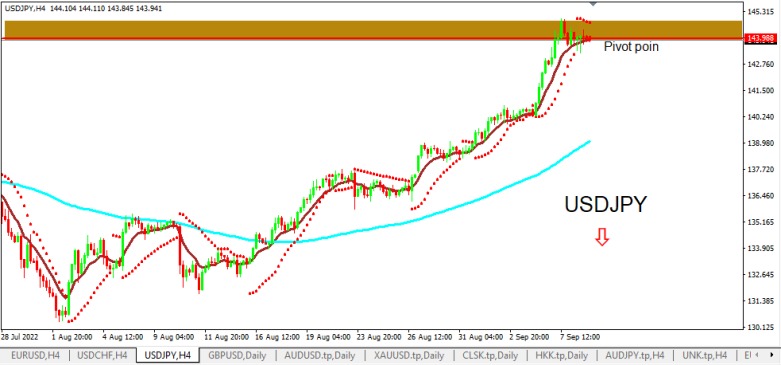Click the 133.905 price axis label
The height and width of the screenshot is (365, 781).
click(x=760, y=248)
